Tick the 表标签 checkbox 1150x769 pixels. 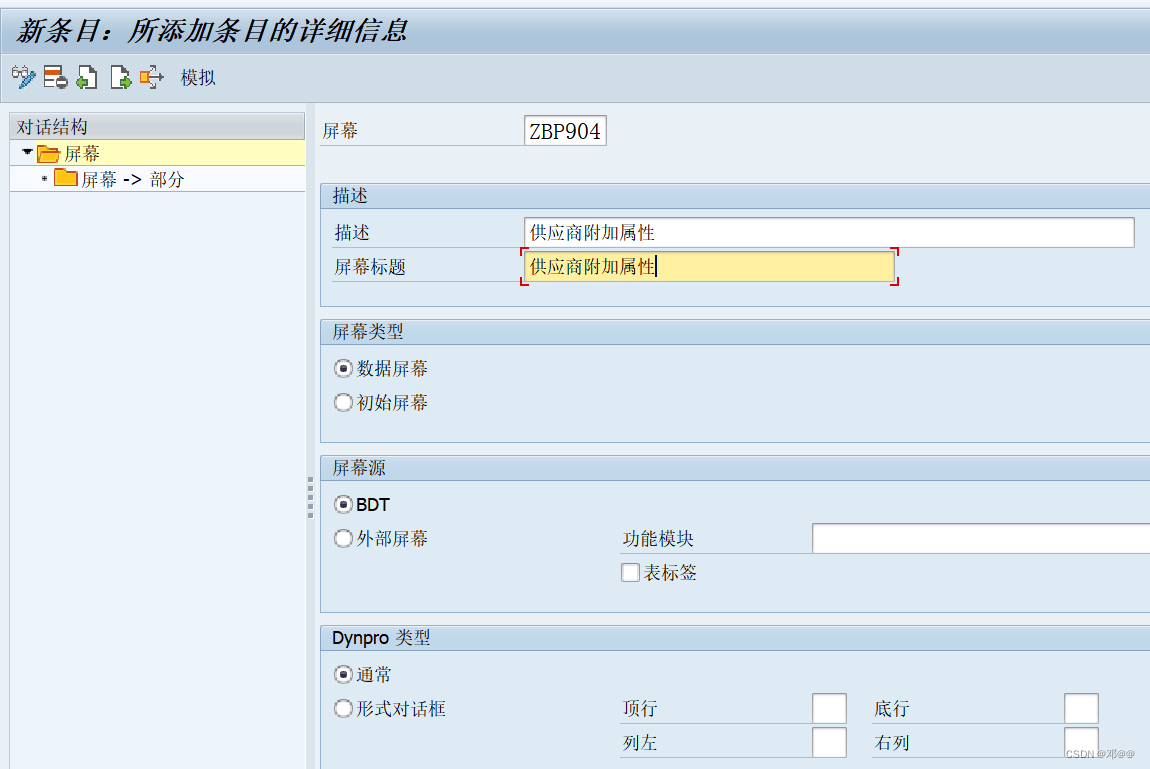[x=630, y=573]
